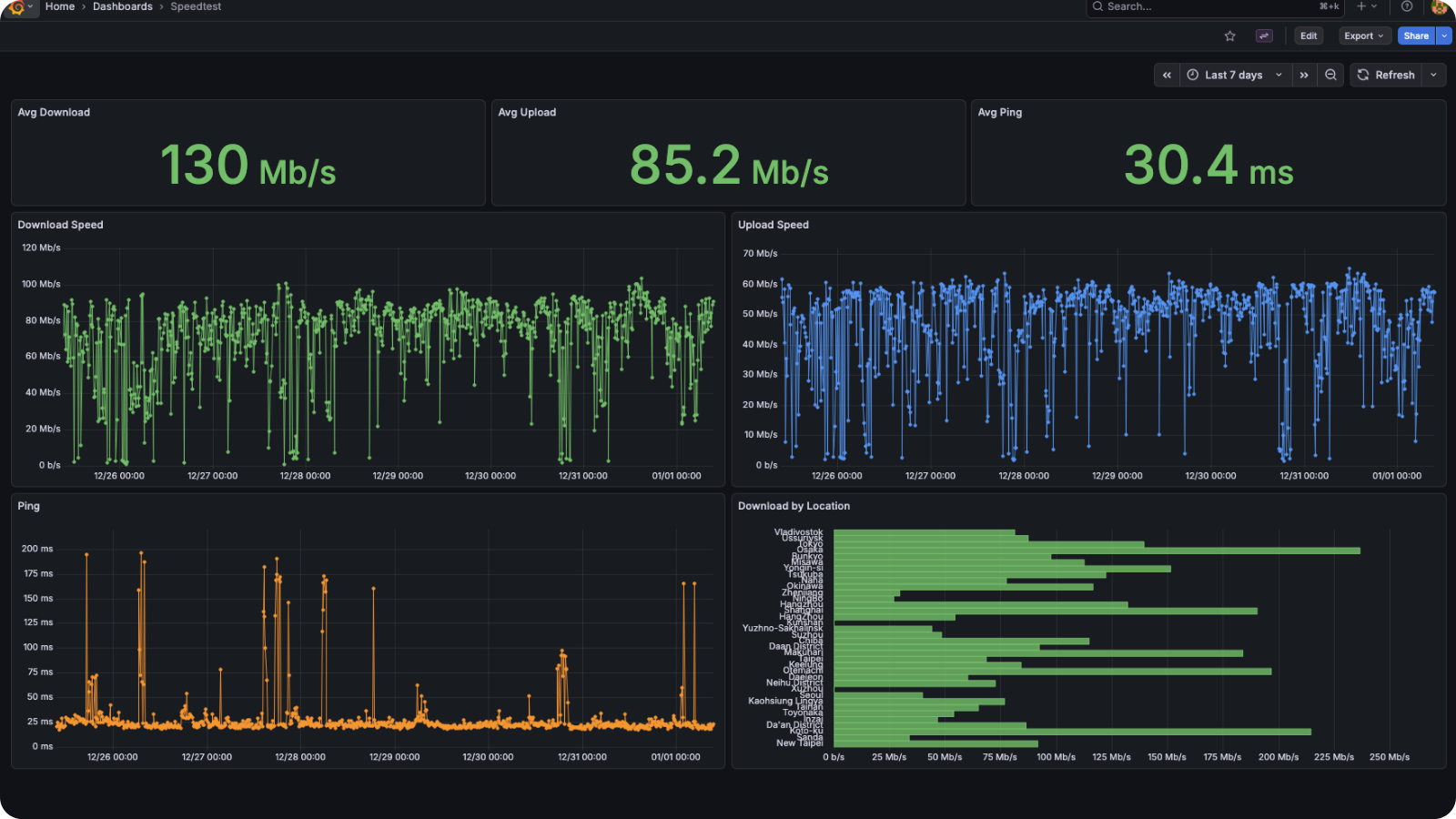Open the Last 7 days time picker

(1232, 75)
